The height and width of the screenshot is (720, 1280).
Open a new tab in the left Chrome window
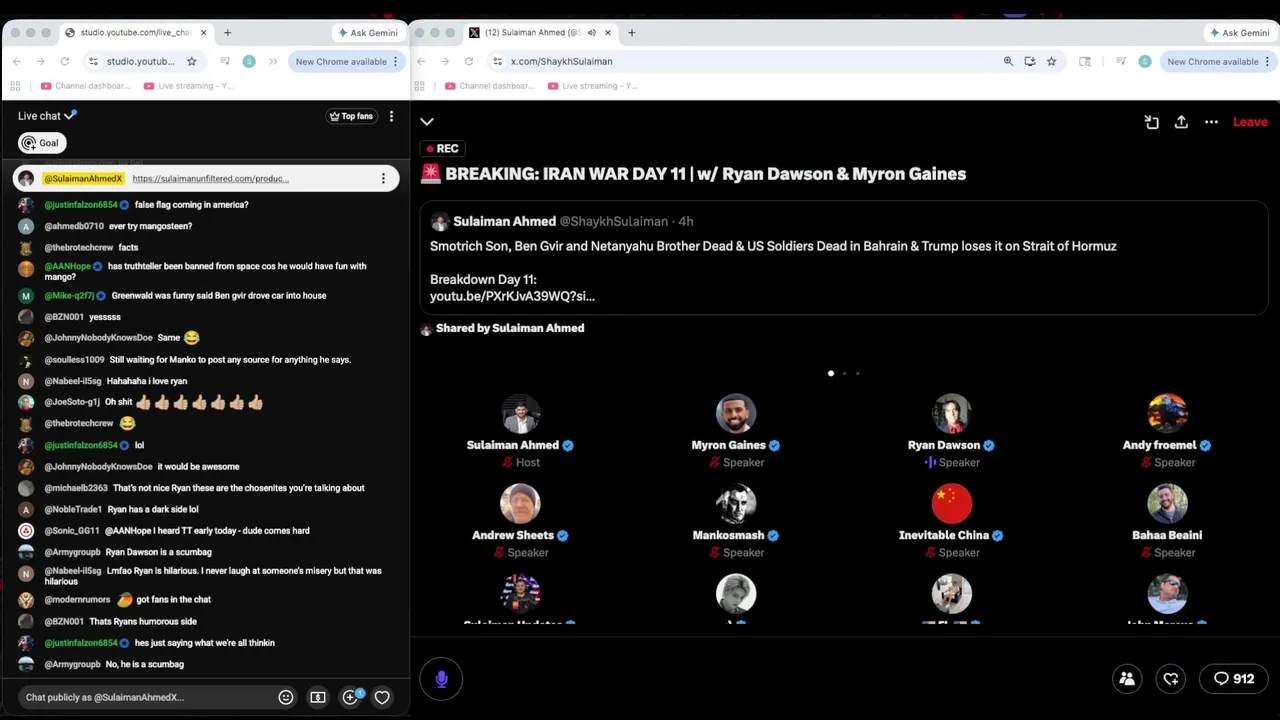[227, 33]
